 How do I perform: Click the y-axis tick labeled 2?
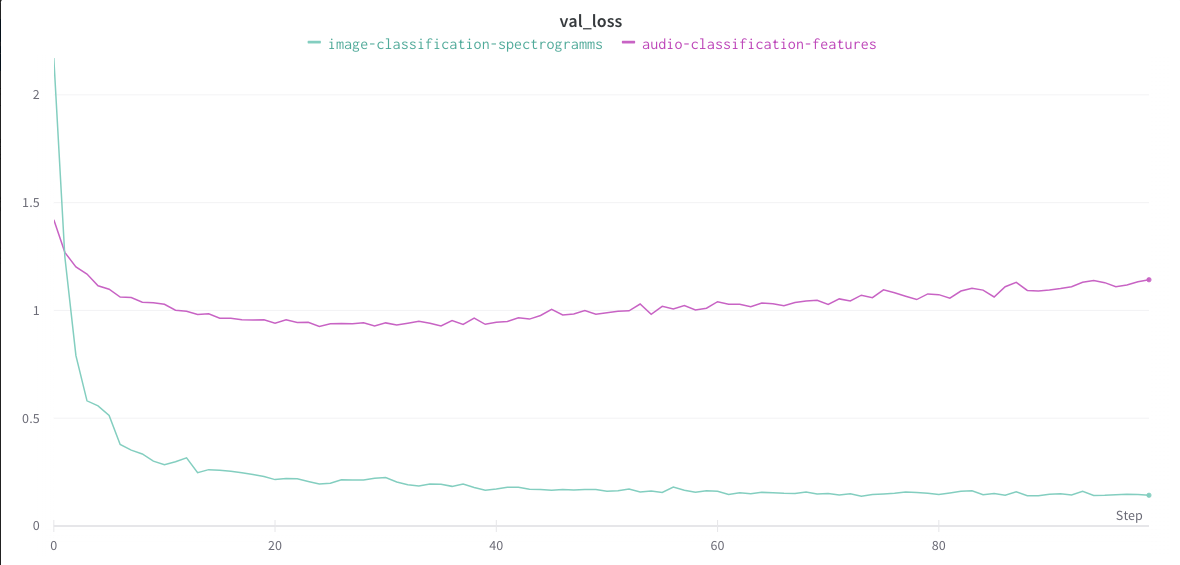tap(36, 95)
